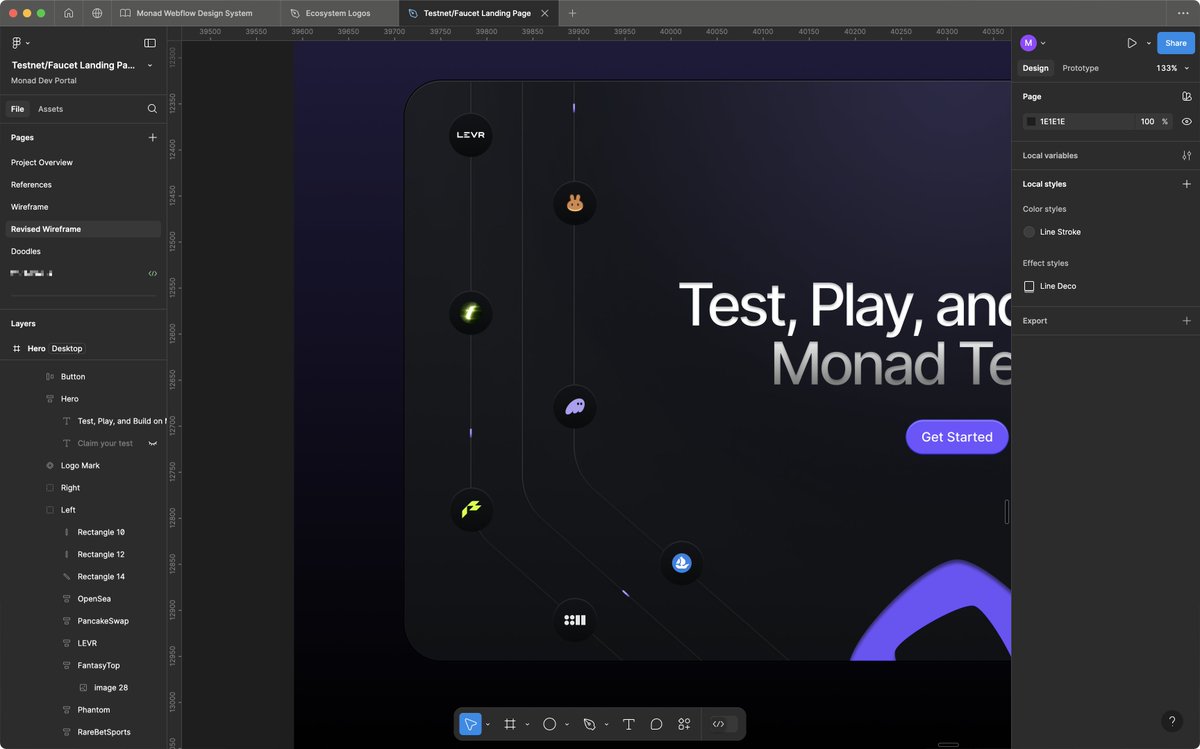Open Local variables settings icon
Image resolution: width=1200 pixels, height=749 pixels.
pyautogui.click(x=1186, y=155)
